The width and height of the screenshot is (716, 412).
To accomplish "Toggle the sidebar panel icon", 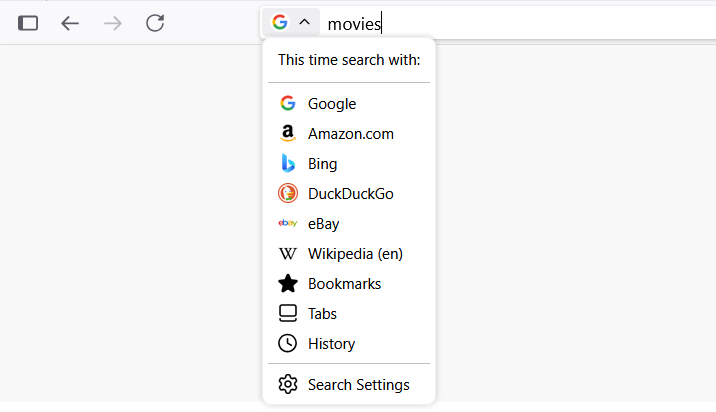I will tap(28, 23).
